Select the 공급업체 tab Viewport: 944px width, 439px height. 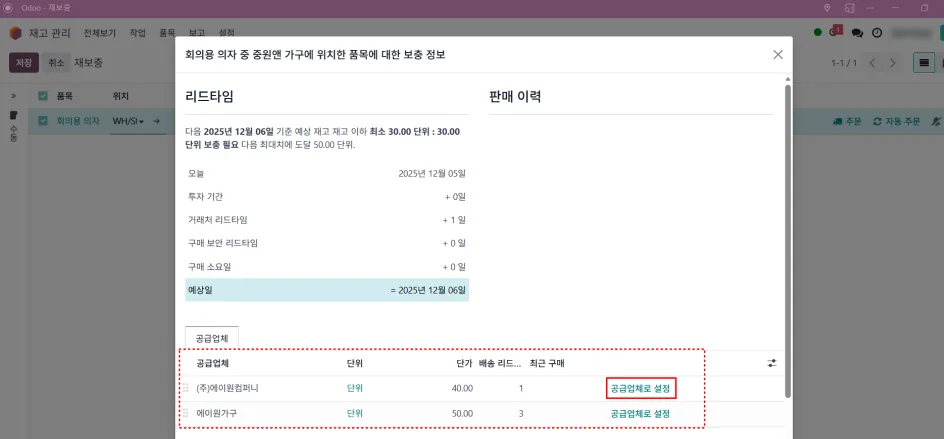click(212, 338)
